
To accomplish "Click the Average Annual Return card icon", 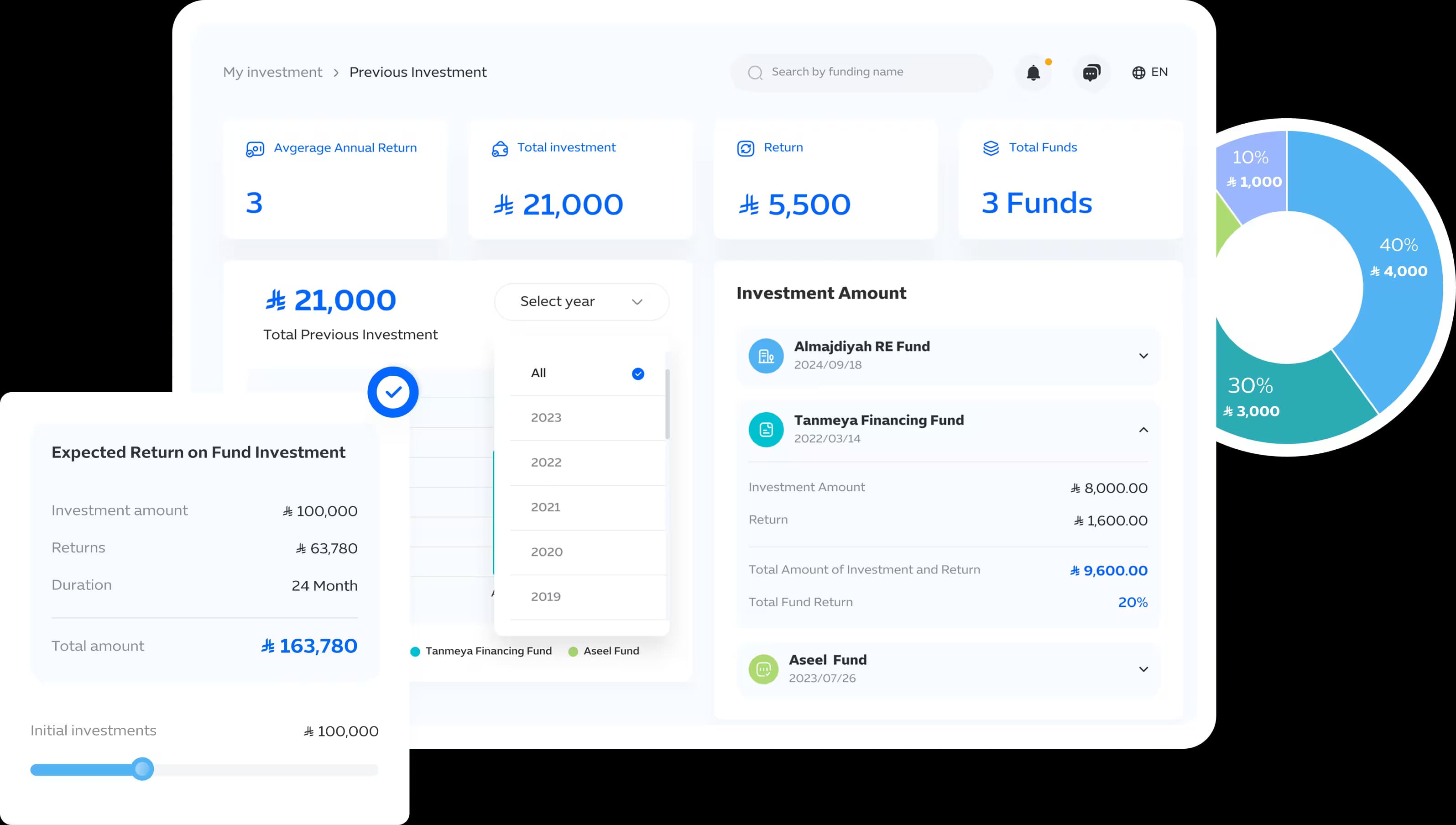I will [255, 149].
